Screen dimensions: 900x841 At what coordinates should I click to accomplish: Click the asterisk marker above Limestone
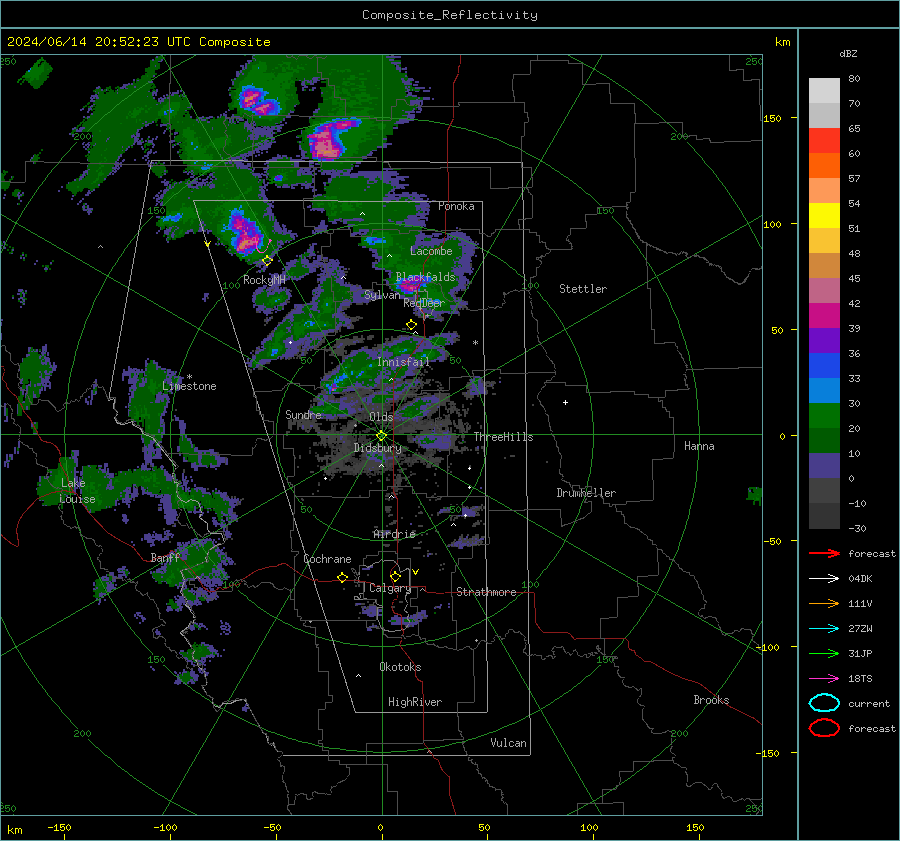(x=189, y=377)
